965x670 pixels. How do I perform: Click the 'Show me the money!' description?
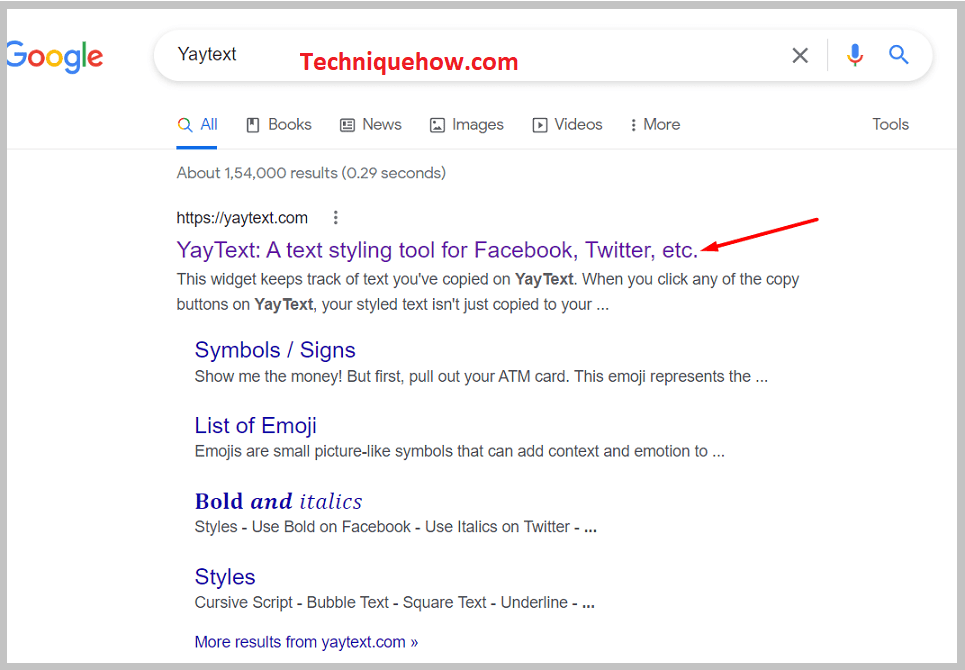click(x=481, y=377)
